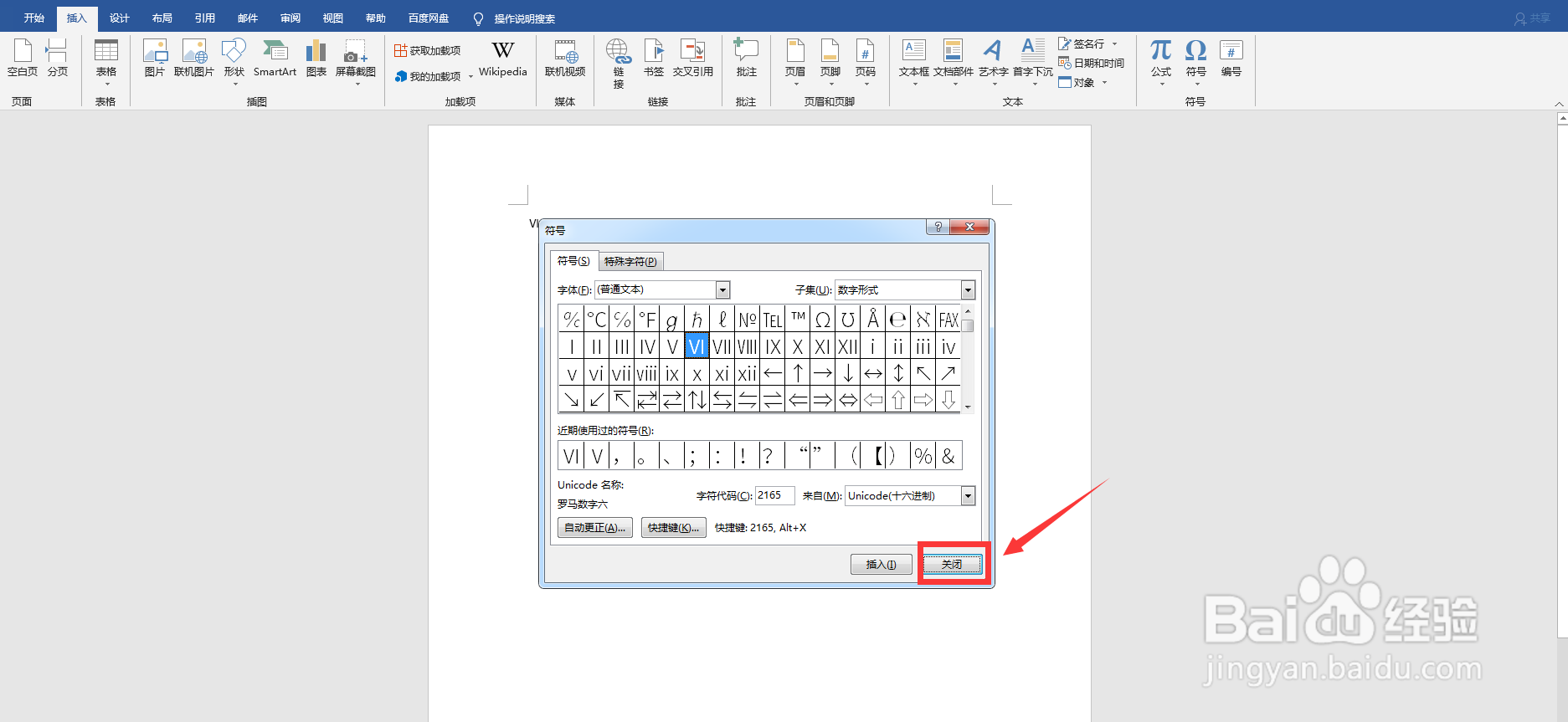Insert a text box (文本框)
The image size is (1568, 722).
coord(914,62)
